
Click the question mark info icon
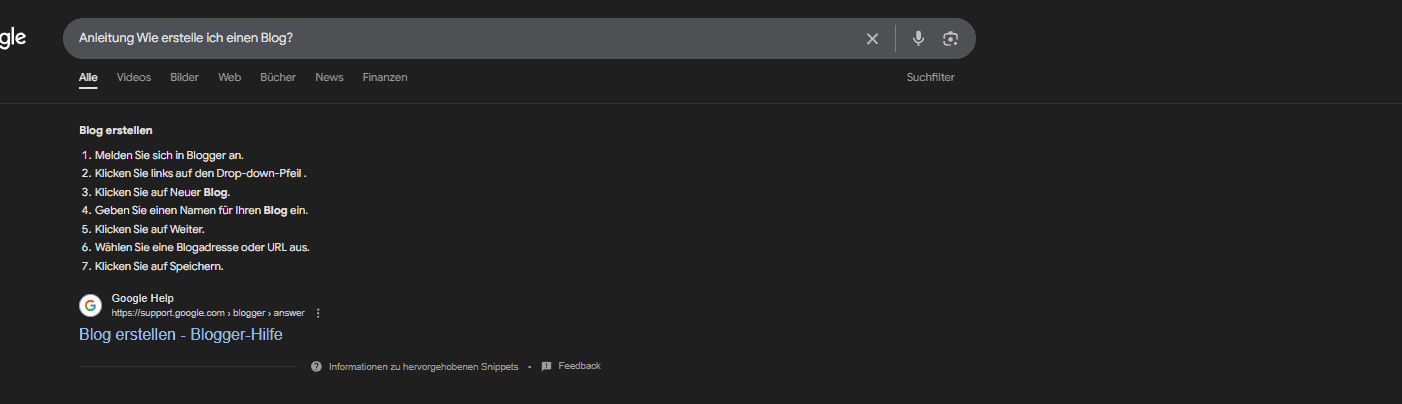pos(316,366)
